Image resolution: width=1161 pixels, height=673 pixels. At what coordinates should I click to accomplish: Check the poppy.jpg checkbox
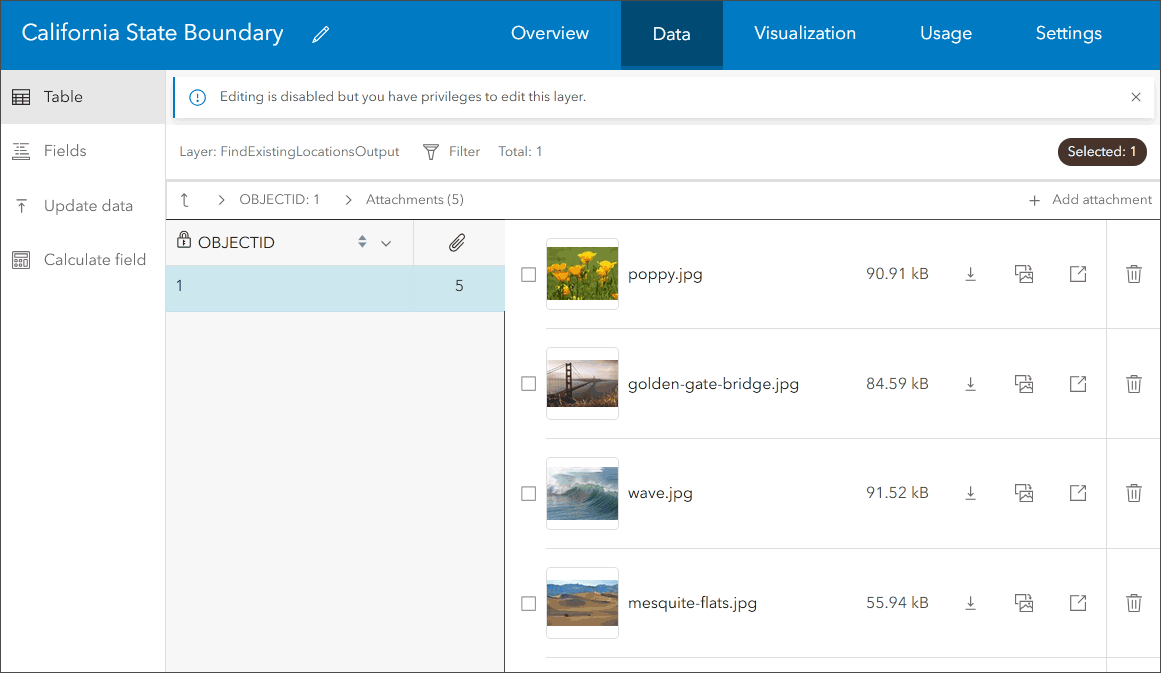(x=529, y=275)
